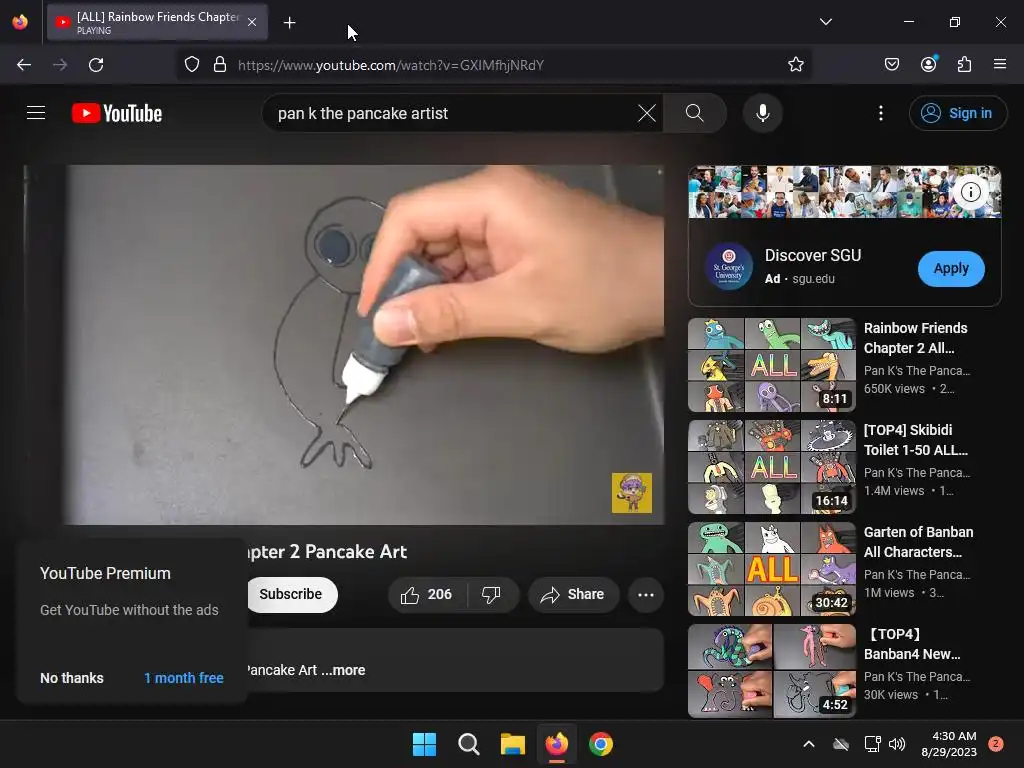
Task: Accept 1 month free Premium offer
Action: 184,678
